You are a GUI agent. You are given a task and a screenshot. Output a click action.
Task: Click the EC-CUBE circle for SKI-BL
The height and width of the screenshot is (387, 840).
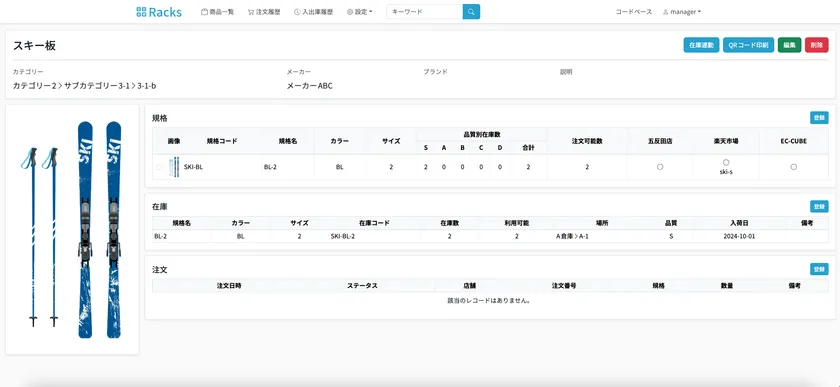[x=793, y=167]
